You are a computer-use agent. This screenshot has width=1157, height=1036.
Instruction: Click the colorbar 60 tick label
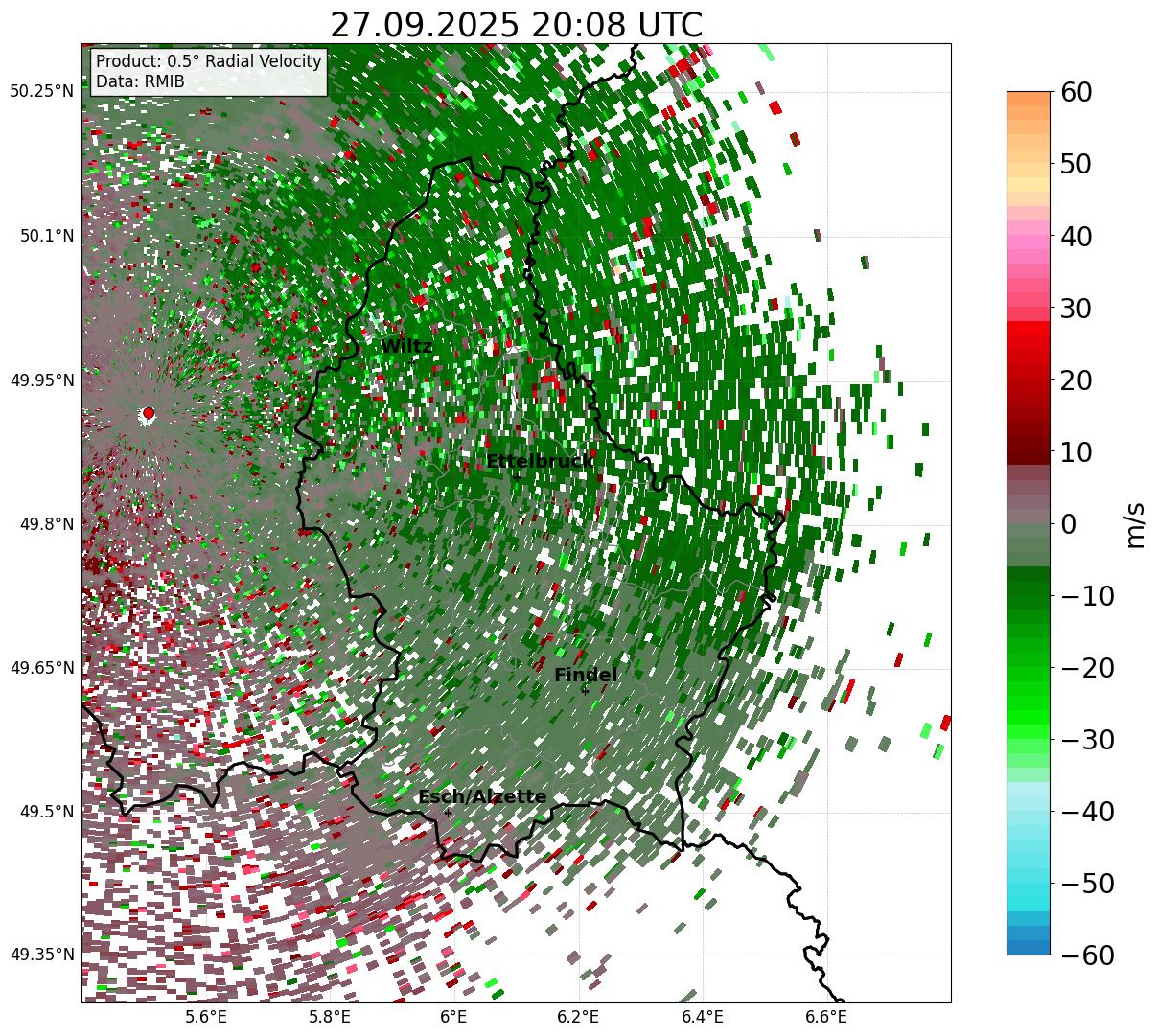coord(1077,92)
